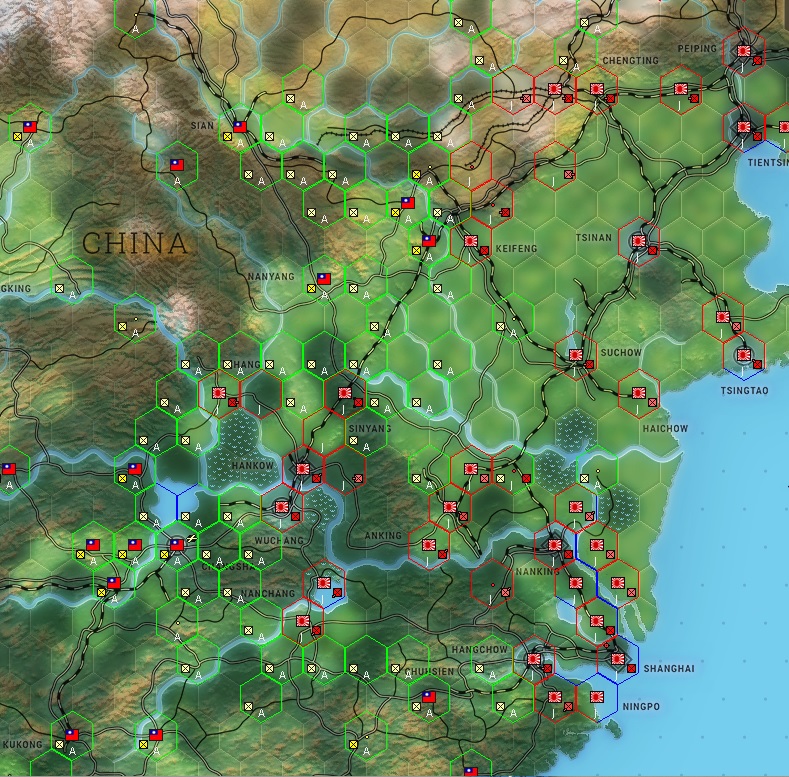Click the HANGCHOW city label
The image size is (789, 777).
click(480, 650)
